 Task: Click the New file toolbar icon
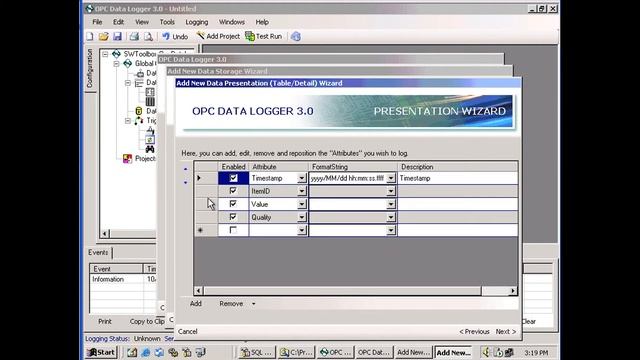click(90, 36)
